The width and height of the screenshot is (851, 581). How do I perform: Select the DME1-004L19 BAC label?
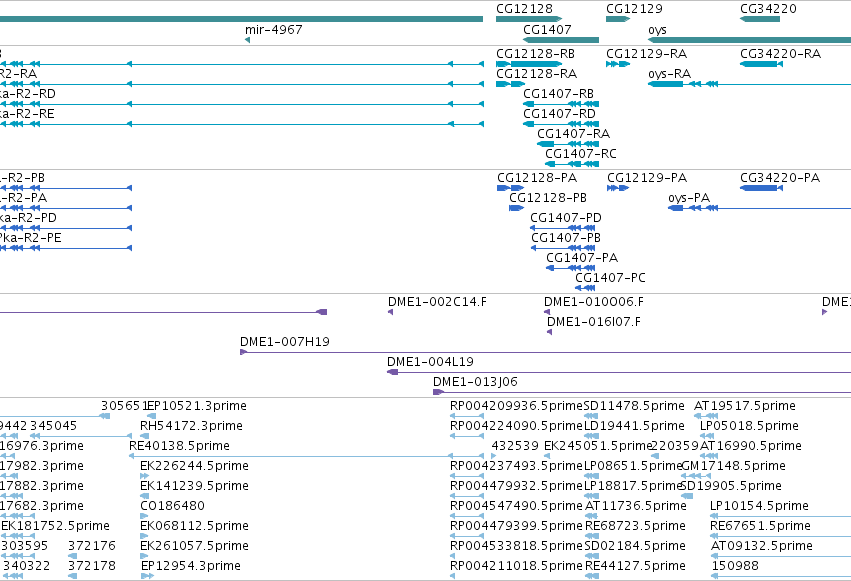pyautogui.click(x=430, y=362)
